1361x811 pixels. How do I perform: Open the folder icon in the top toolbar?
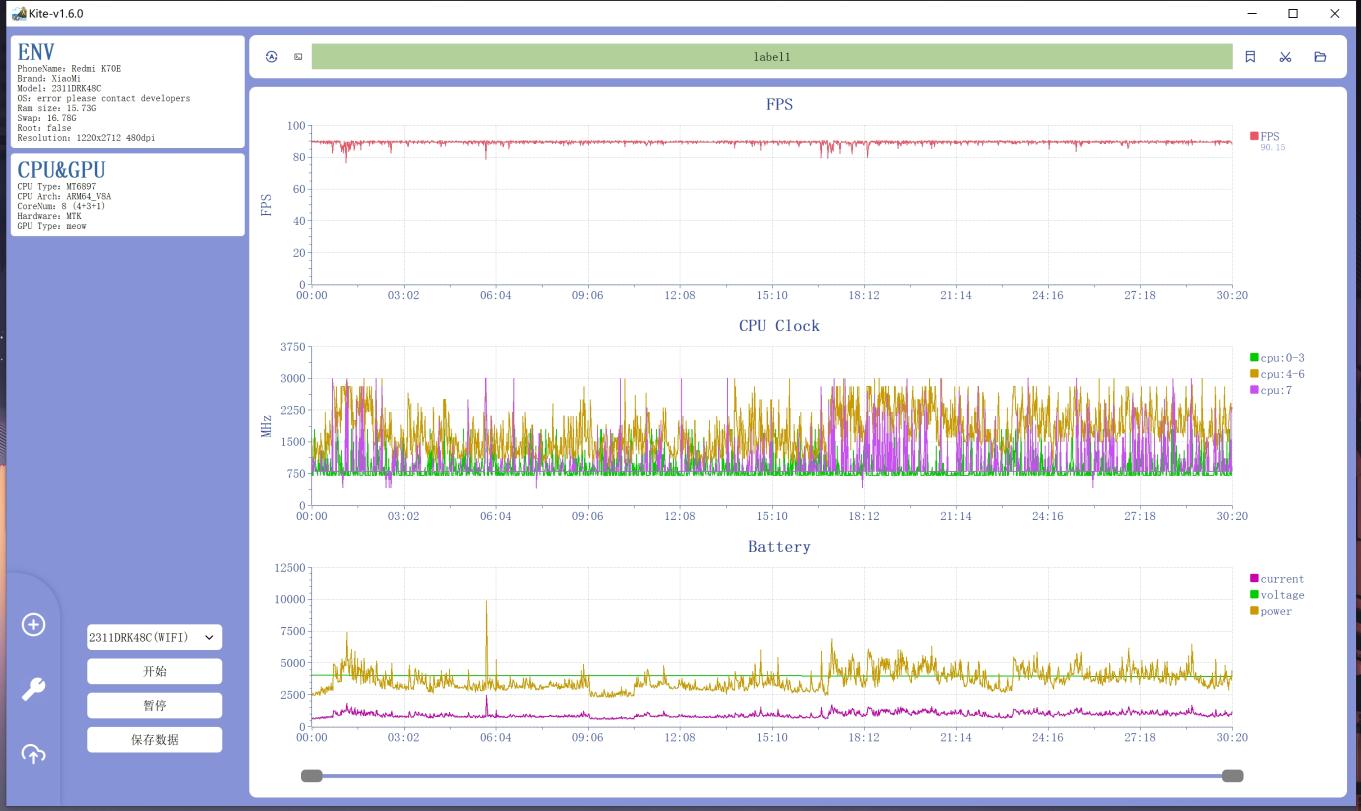1320,57
